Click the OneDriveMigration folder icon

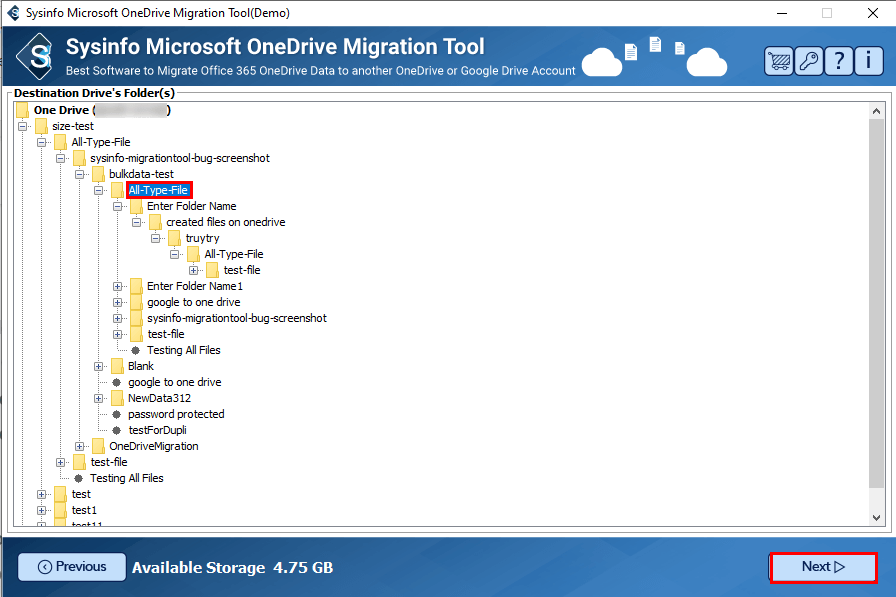pyautogui.click(x=99, y=446)
